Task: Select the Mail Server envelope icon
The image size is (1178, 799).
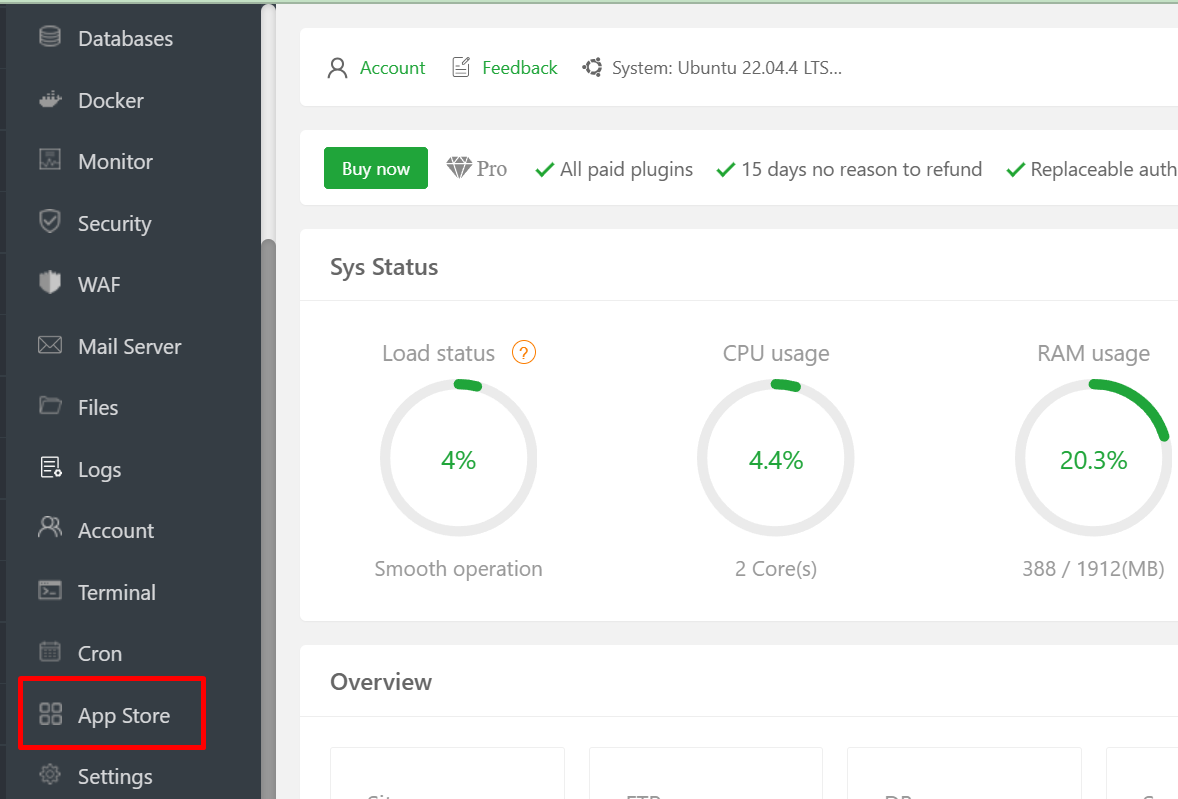Action: pyautogui.click(x=49, y=346)
